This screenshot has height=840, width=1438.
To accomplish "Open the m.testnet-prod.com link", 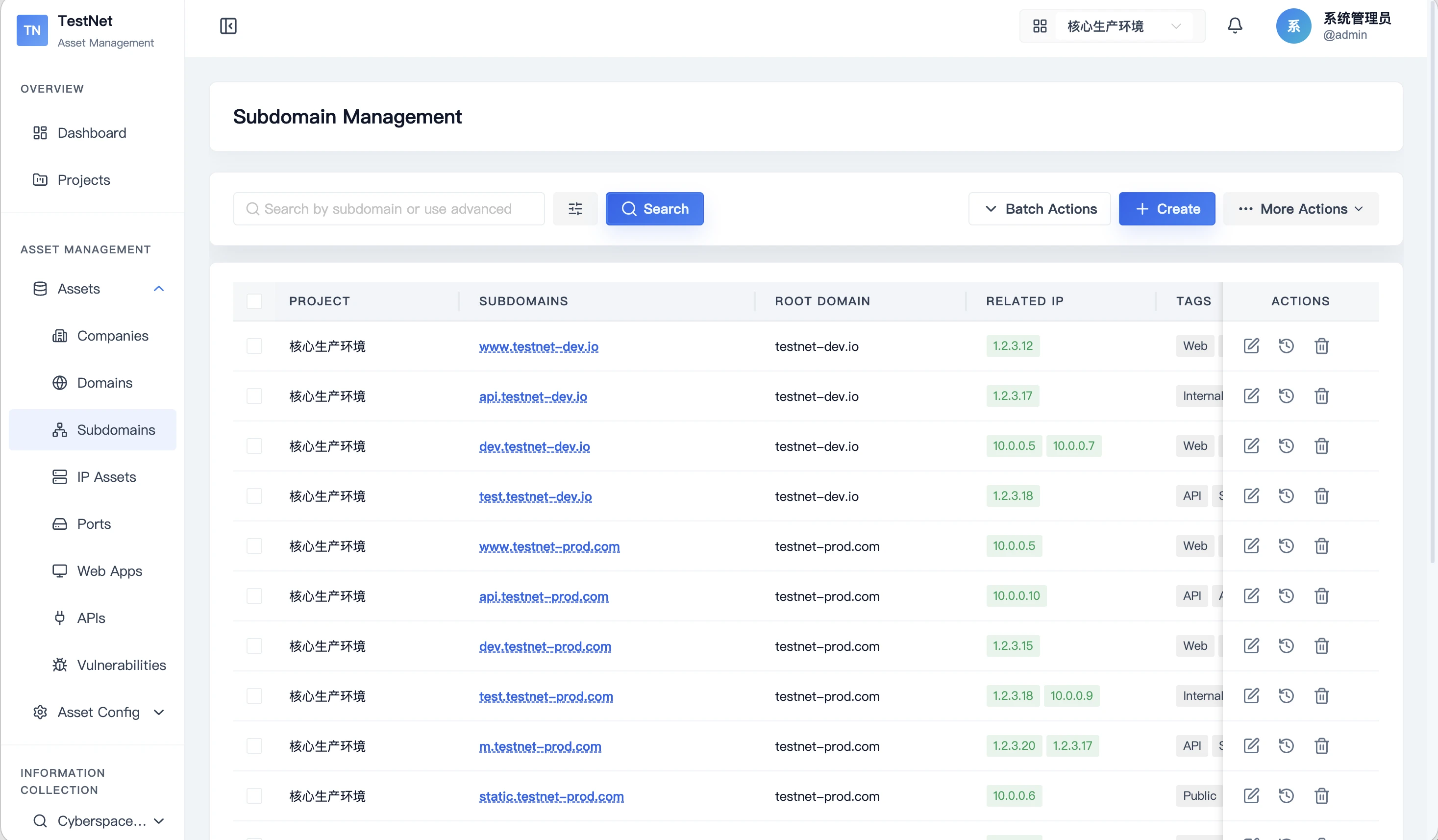I will pyautogui.click(x=540, y=746).
